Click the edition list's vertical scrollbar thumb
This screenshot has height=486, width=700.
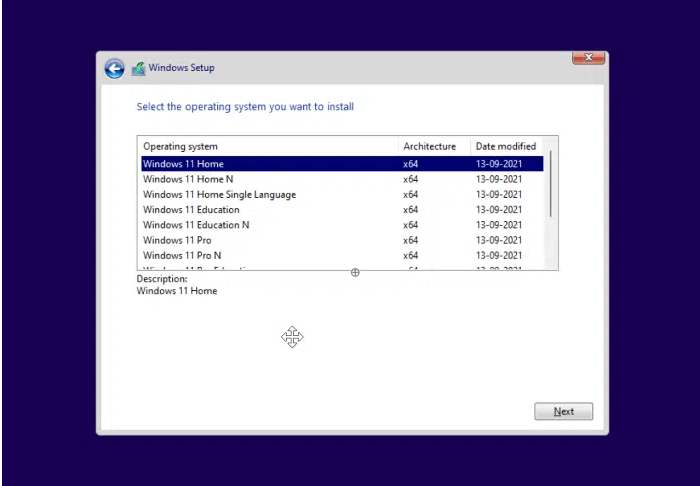[550, 184]
